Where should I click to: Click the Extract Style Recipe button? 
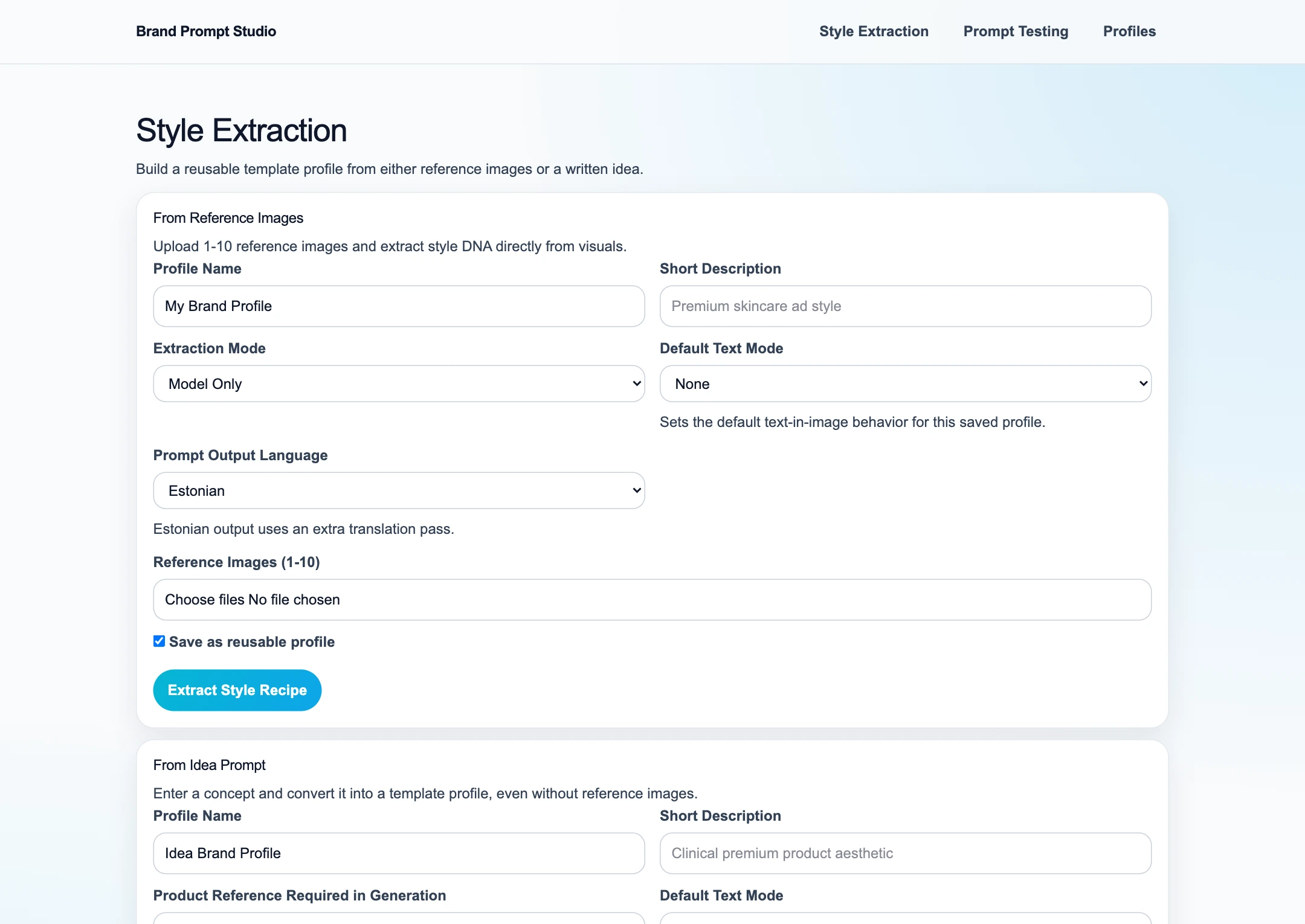pyautogui.click(x=237, y=690)
